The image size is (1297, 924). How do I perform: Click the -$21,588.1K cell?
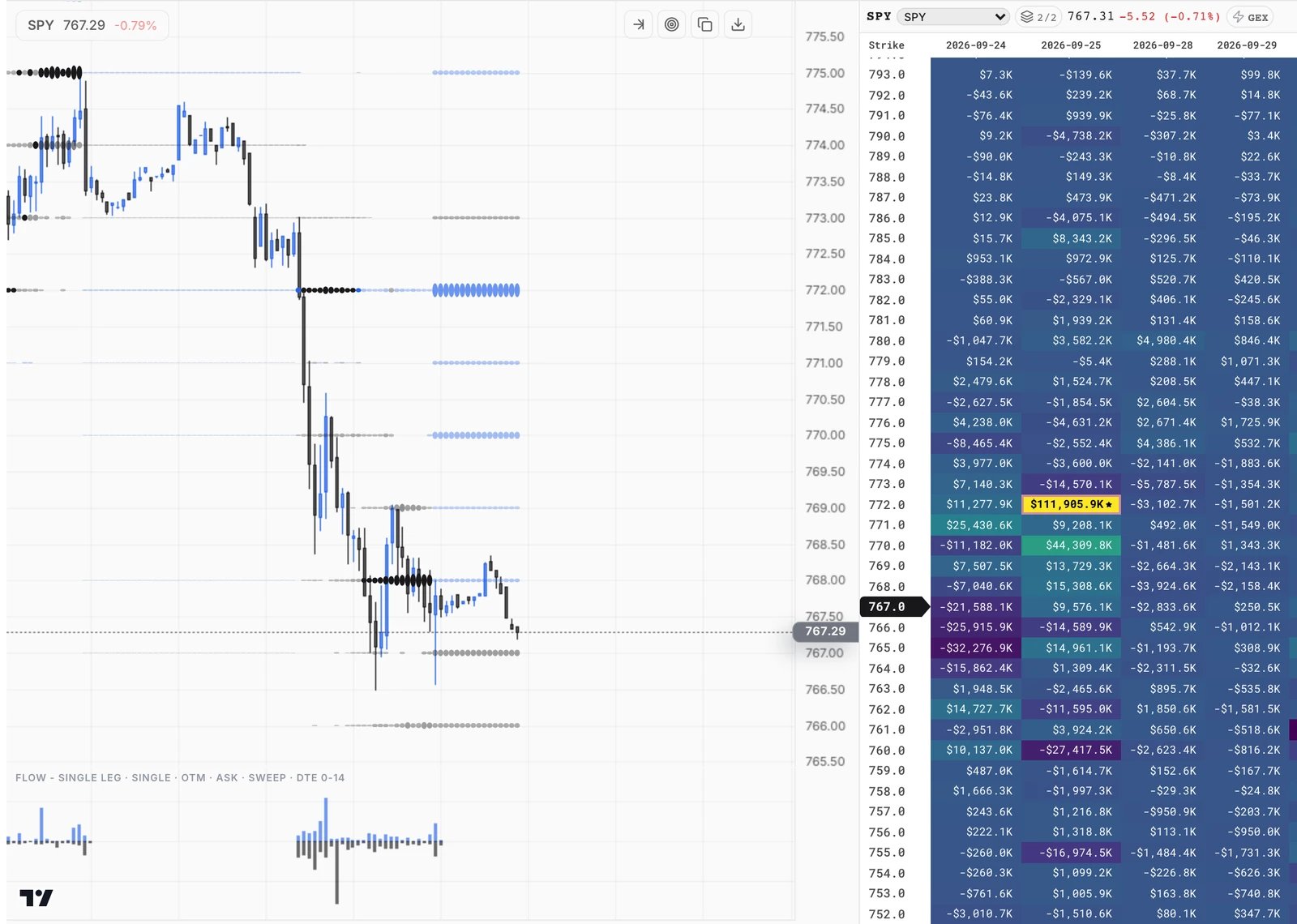[x=976, y=607]
